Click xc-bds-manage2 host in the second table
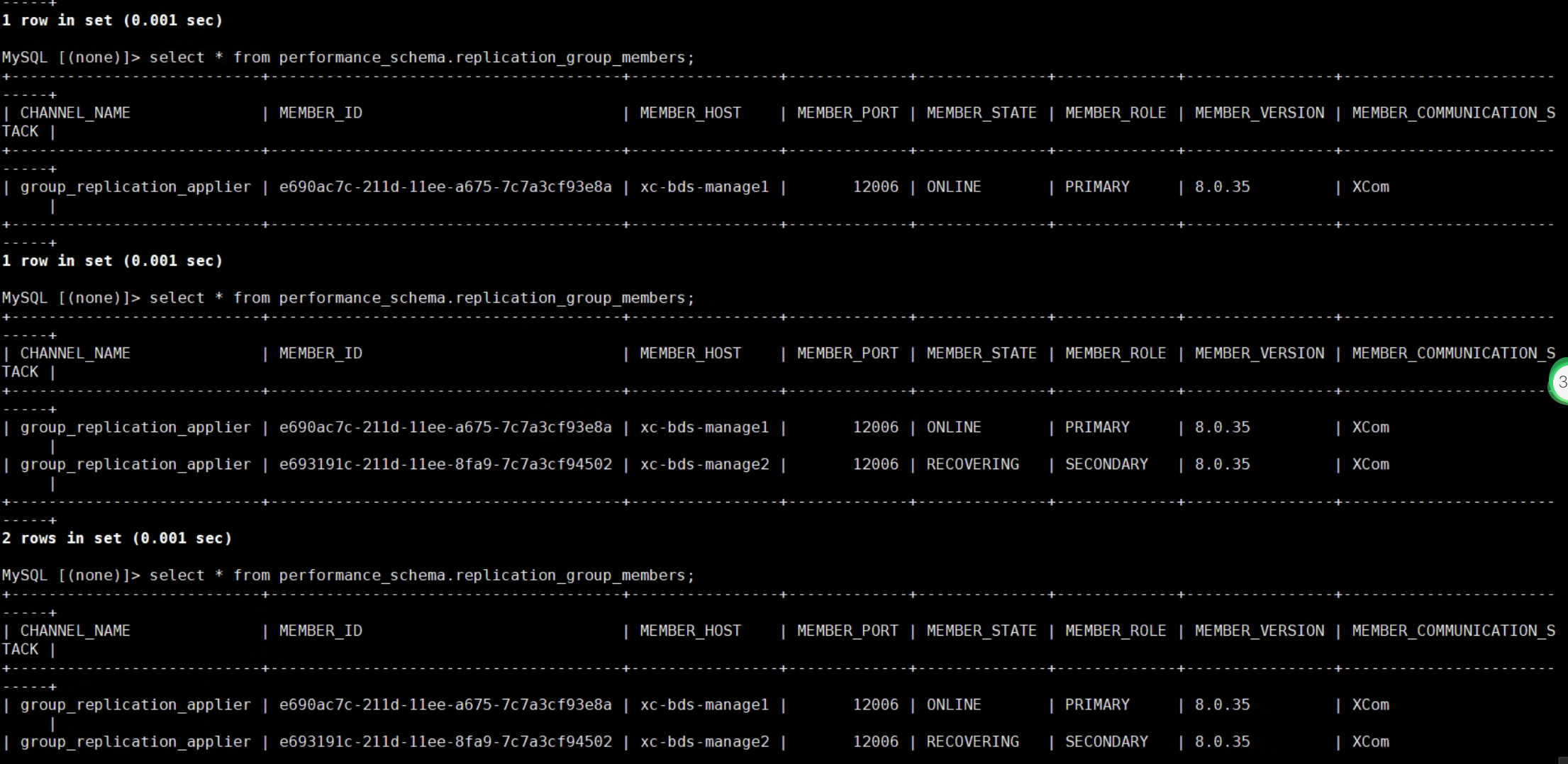This screenshot has height=764, width=1568. point(704,464)
